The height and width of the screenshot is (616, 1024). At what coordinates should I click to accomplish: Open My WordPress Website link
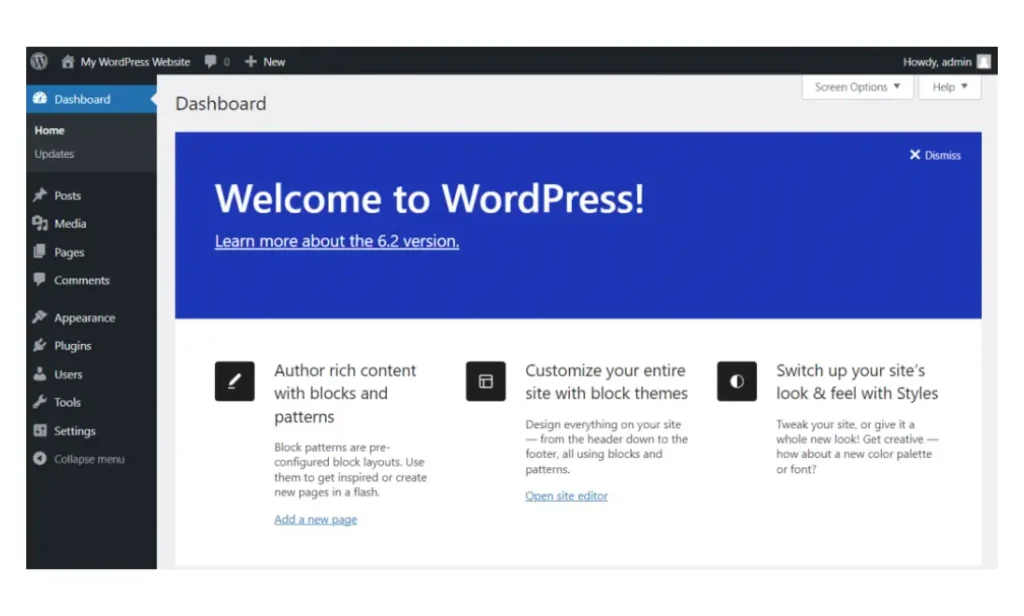pyautogui.click(x=135, y=61)
